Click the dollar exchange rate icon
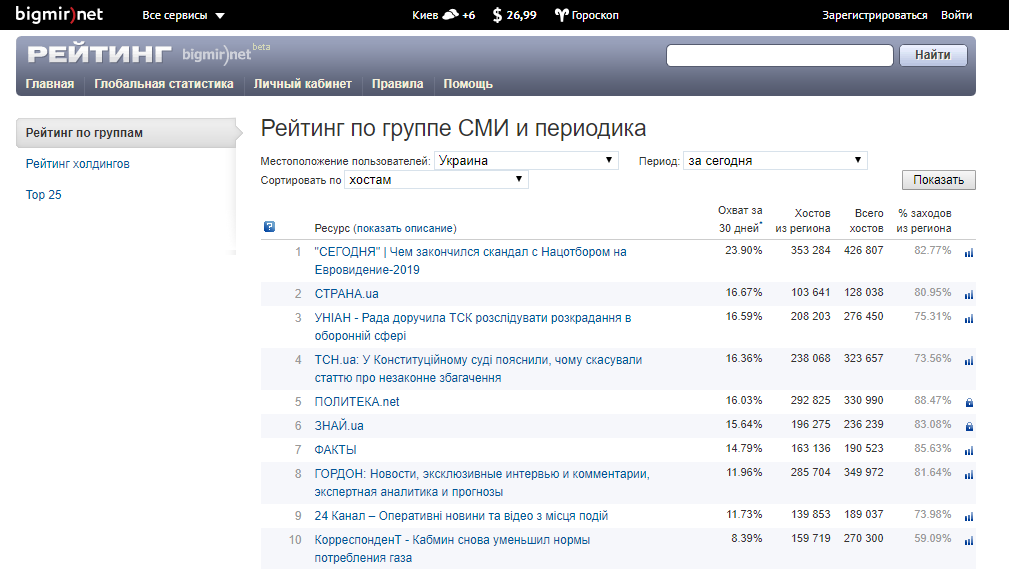1009x569 pixels. 497,15
